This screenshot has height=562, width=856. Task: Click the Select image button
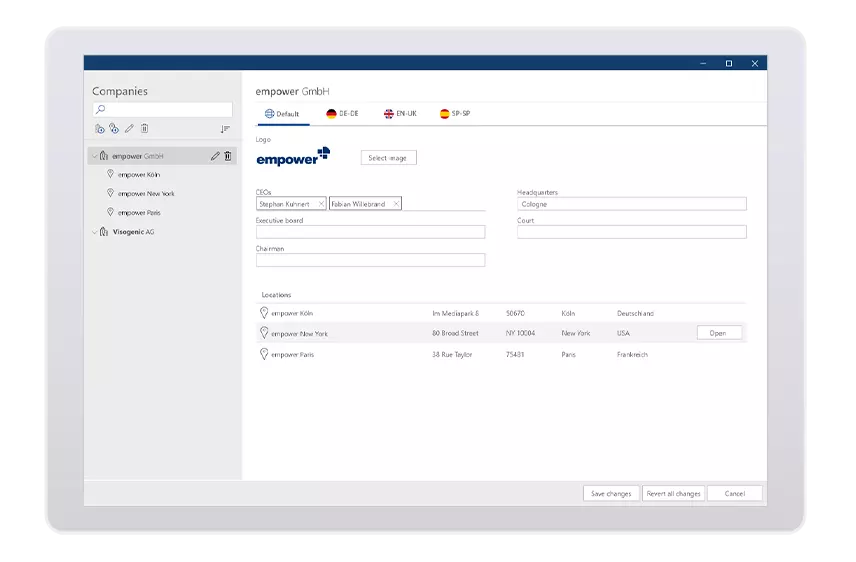tap(388, 158)
